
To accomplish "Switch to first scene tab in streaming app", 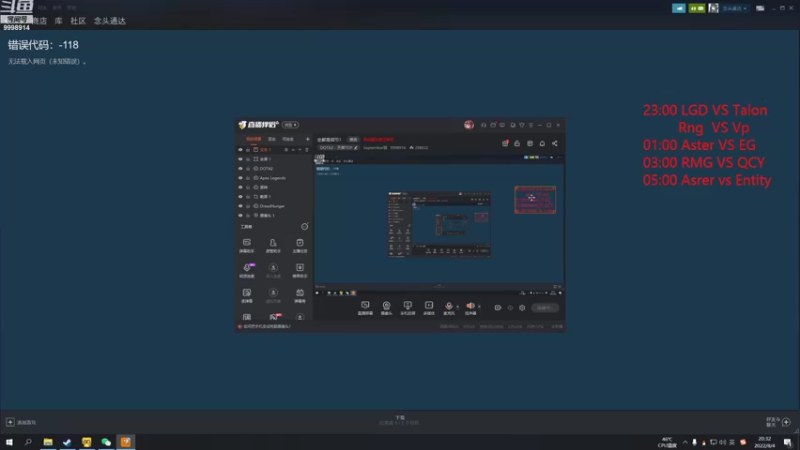I will 254,139.
